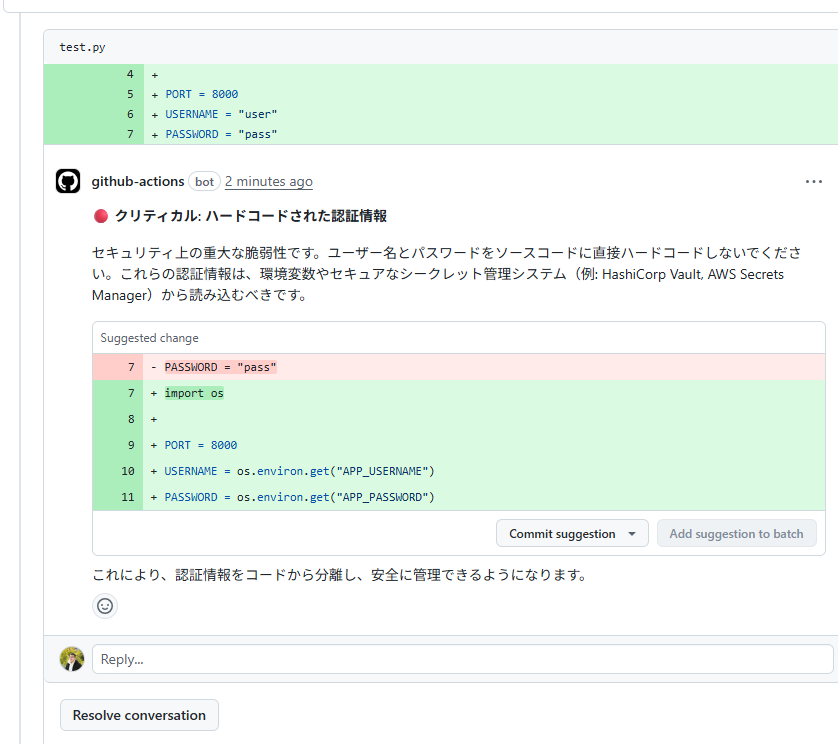Expand the Commit suggestion dropdown arrow
The width and height of the screenshot is (838, 744).
pos(632,534)
